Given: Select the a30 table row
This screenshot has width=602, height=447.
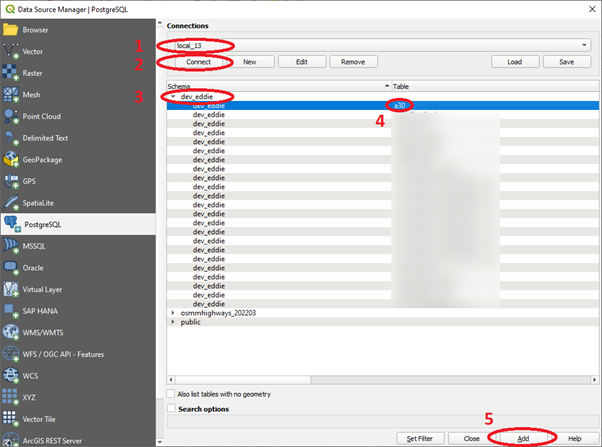Looking at the screenshot, I should point(398,104).
